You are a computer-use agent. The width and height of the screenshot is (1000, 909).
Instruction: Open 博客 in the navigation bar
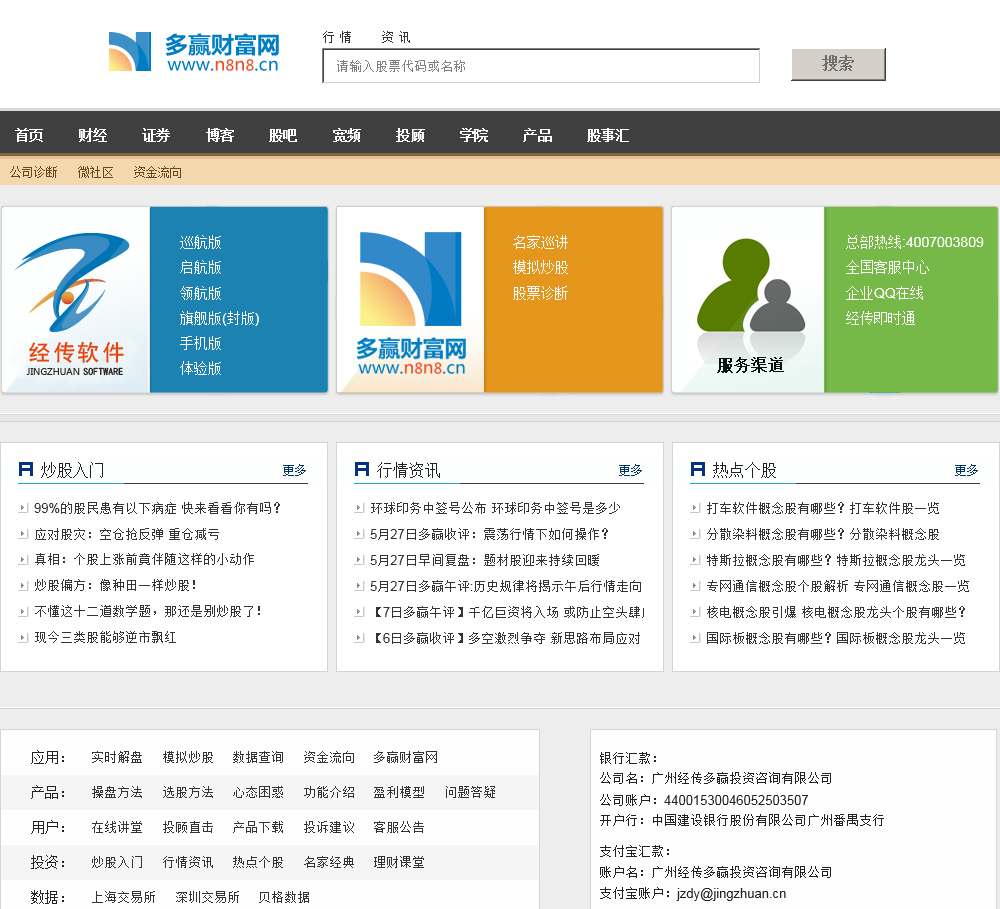tap(220, 135)
